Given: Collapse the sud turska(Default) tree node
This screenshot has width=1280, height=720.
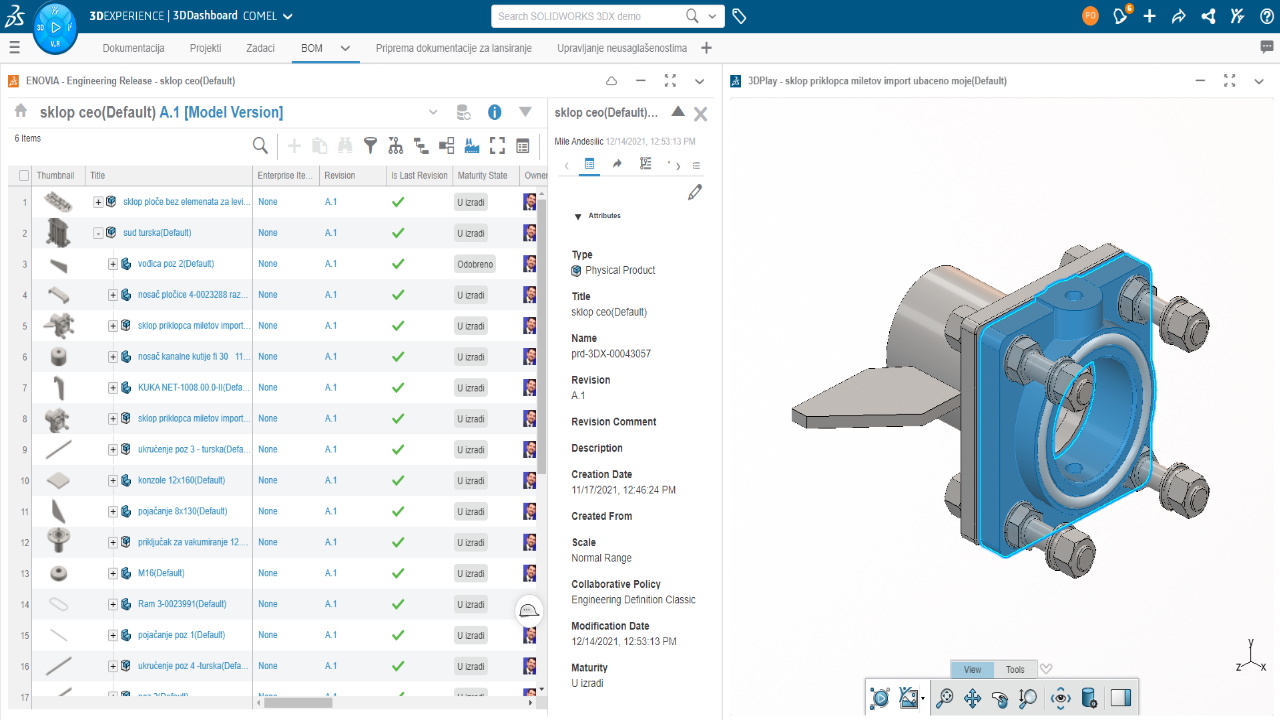Looking at the screenshot, I should [x=99, y=233].
